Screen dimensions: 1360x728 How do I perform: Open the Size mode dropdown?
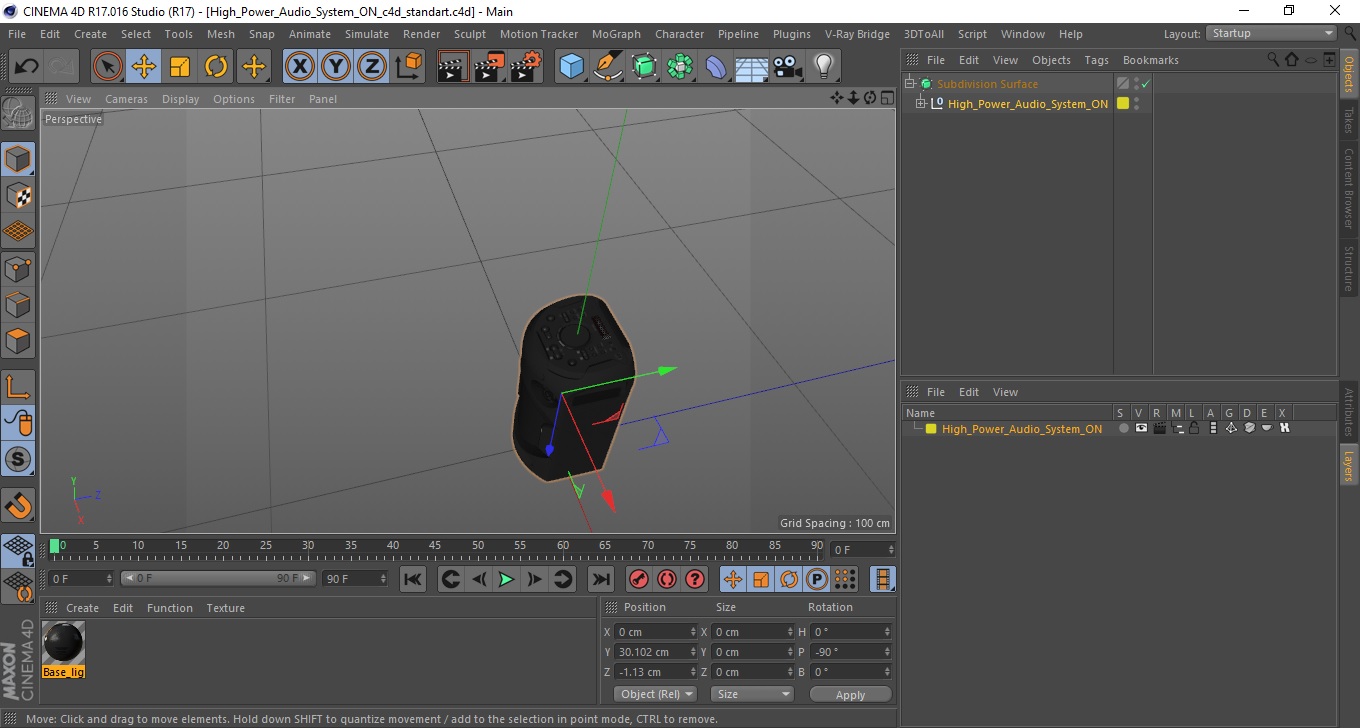[752, 694]
